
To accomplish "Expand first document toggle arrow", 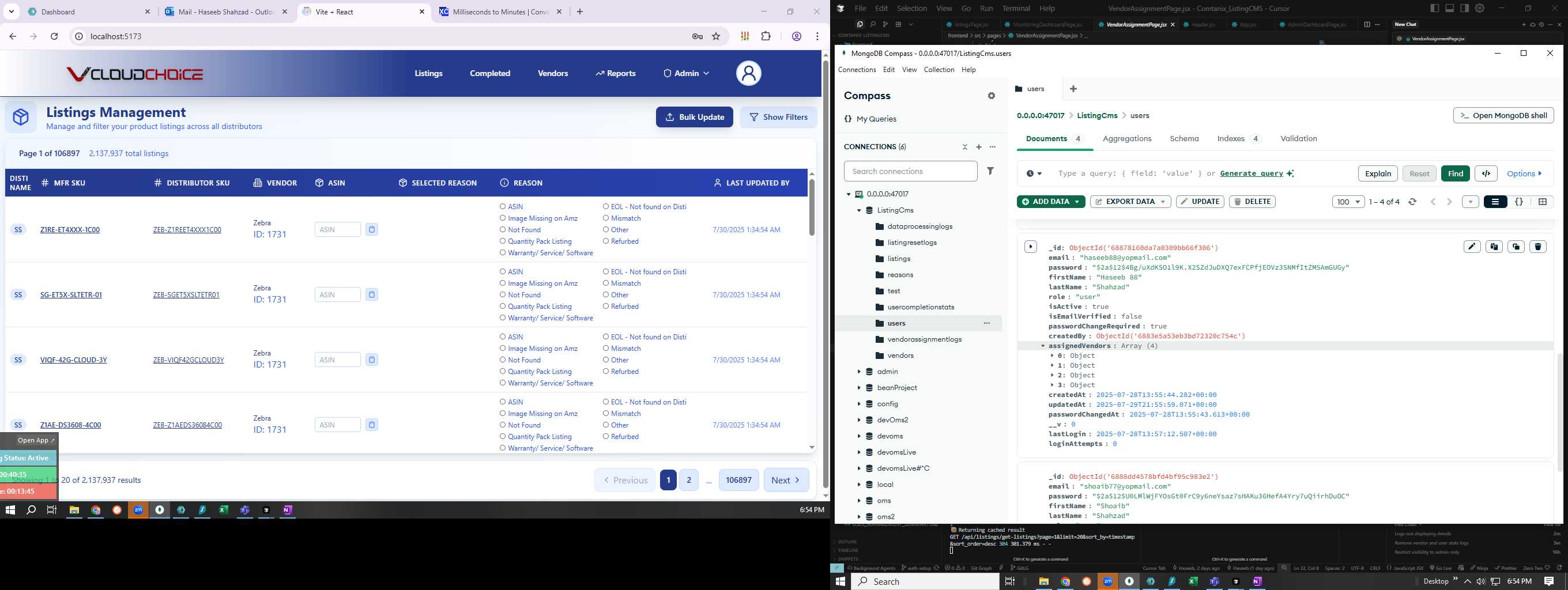I will click(1030, 247).
